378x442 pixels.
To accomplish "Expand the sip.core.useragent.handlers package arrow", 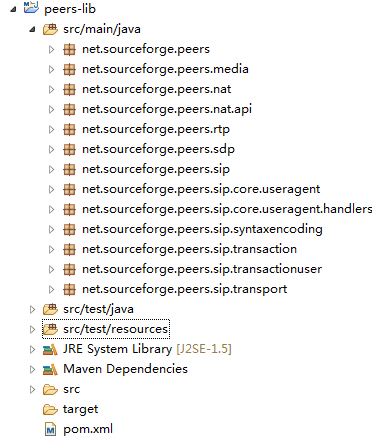I will pyautogui.click(x=51, y=210).
